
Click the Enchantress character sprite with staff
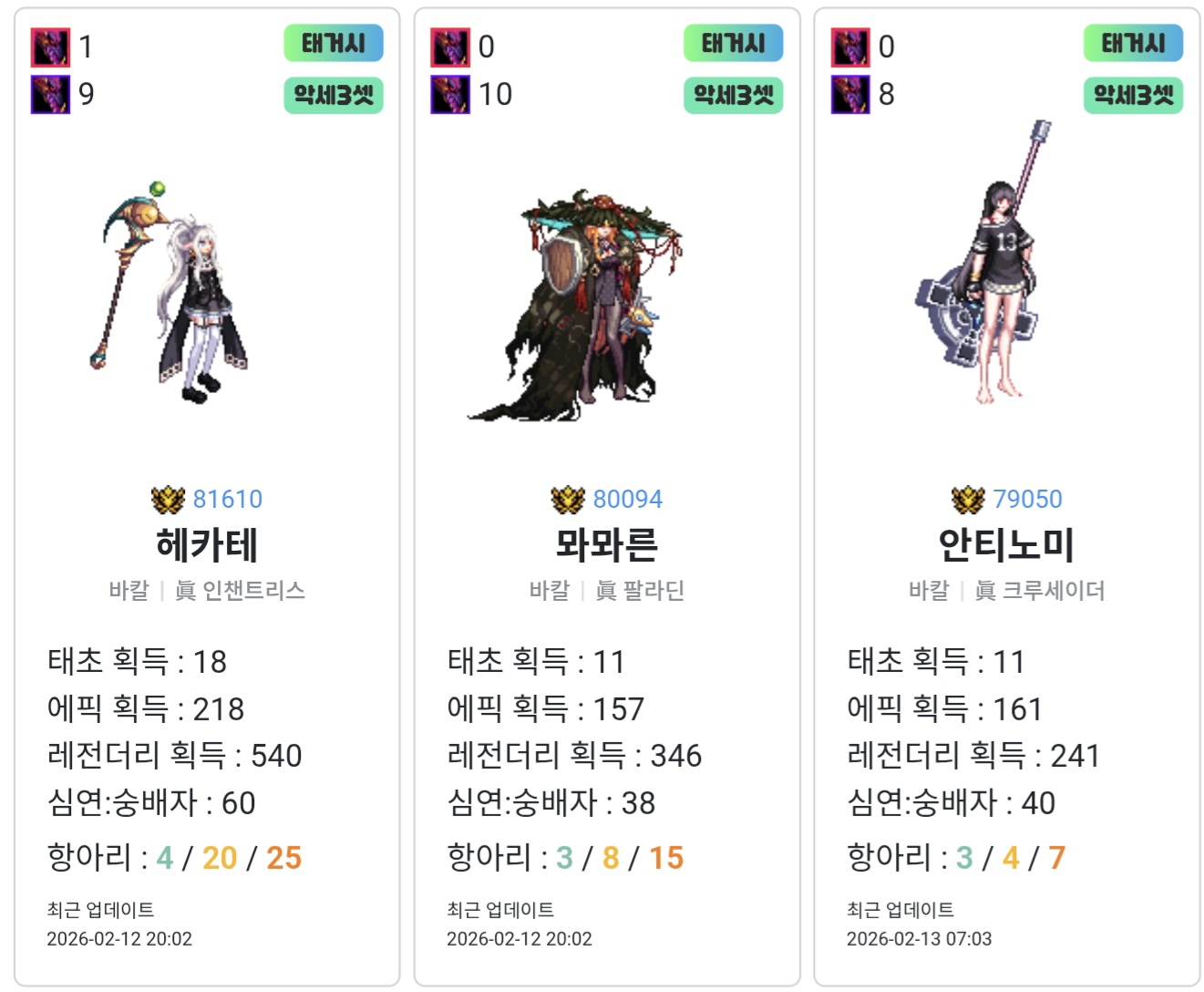pos(170,292)
